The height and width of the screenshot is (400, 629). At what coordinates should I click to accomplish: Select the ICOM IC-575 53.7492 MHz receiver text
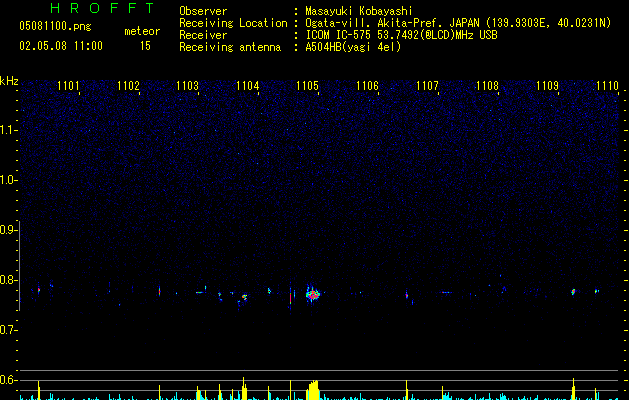[402, 35]
